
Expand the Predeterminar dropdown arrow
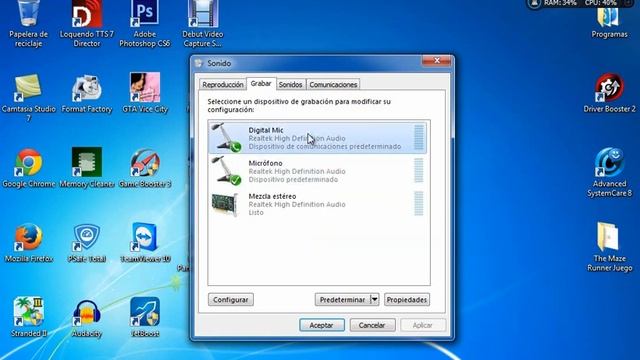375,300
